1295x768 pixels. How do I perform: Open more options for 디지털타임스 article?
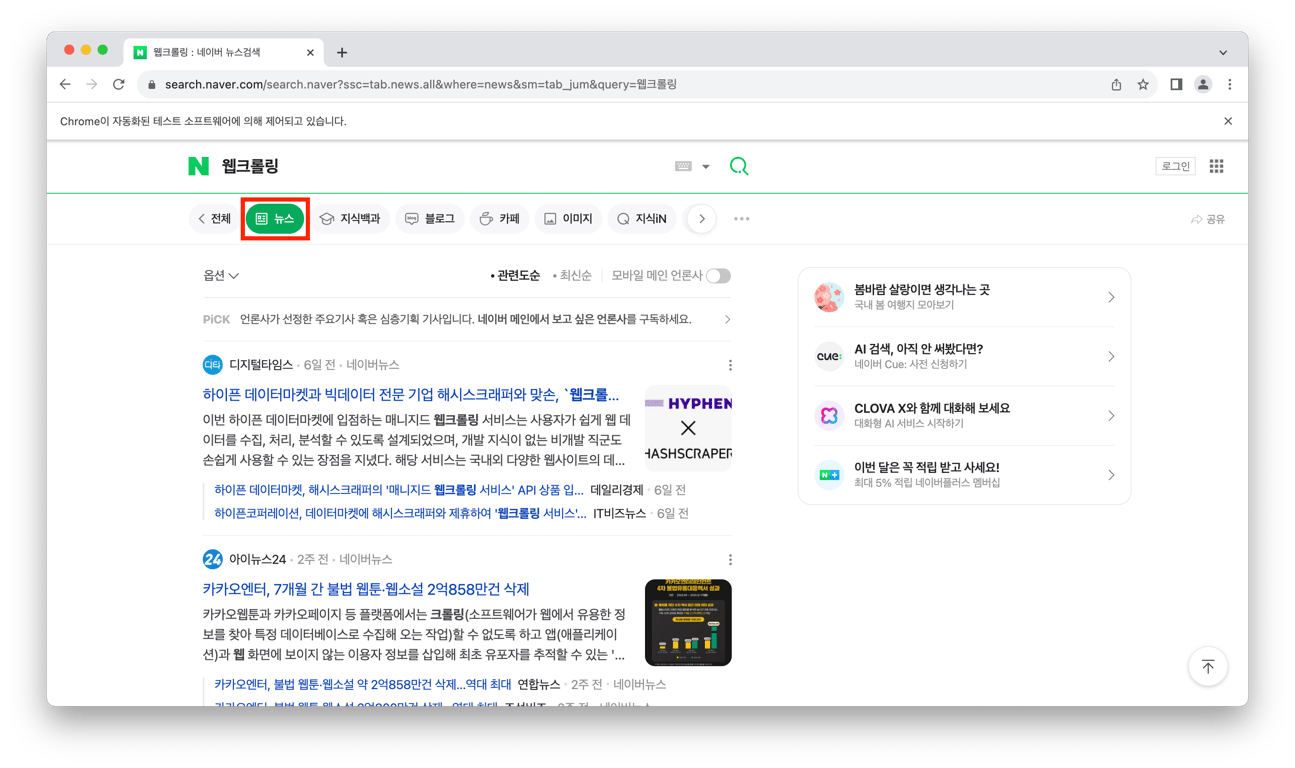point(730,365)
